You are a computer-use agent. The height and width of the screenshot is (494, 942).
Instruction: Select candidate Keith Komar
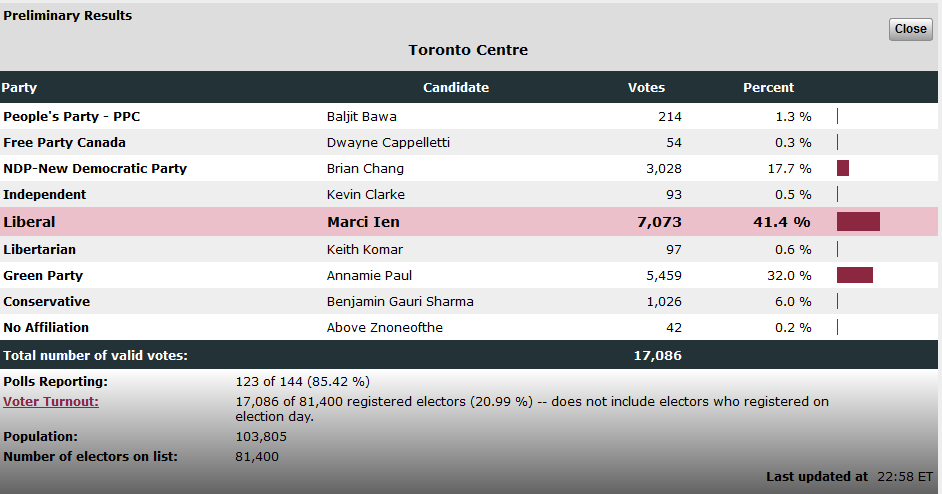tap(363, 249)
